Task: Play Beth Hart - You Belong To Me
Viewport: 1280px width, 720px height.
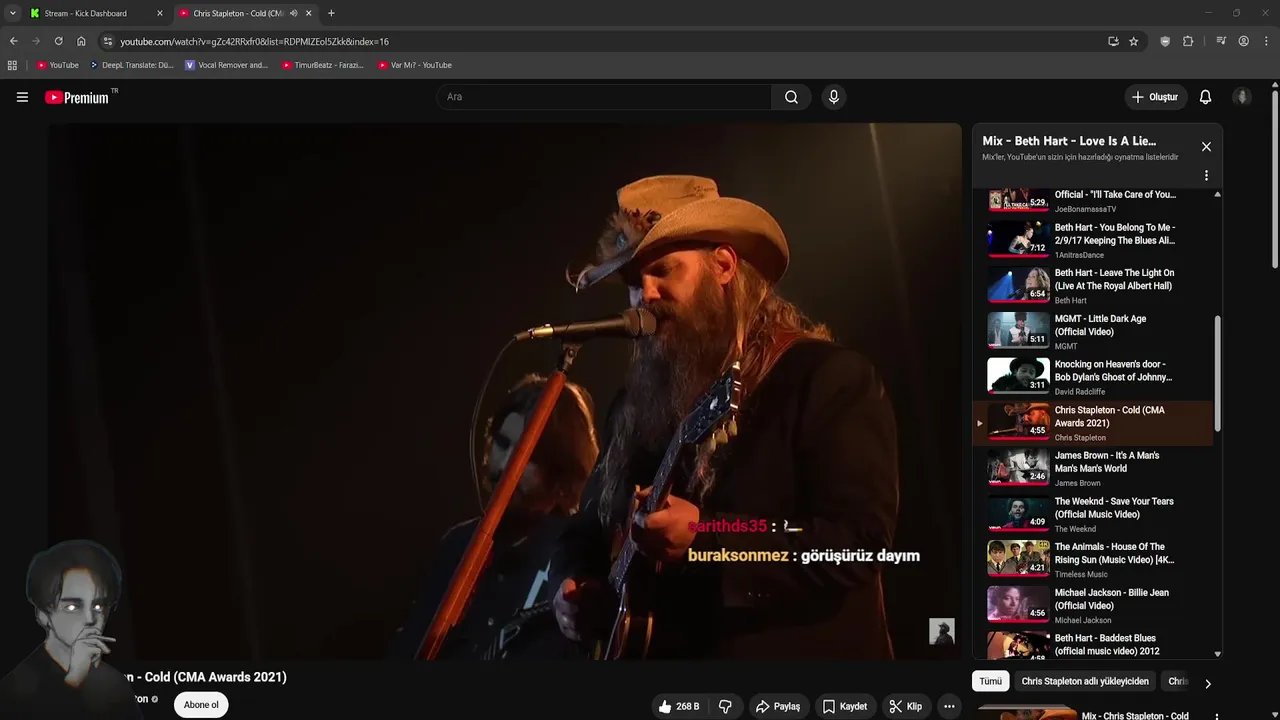Action: 1095,240
